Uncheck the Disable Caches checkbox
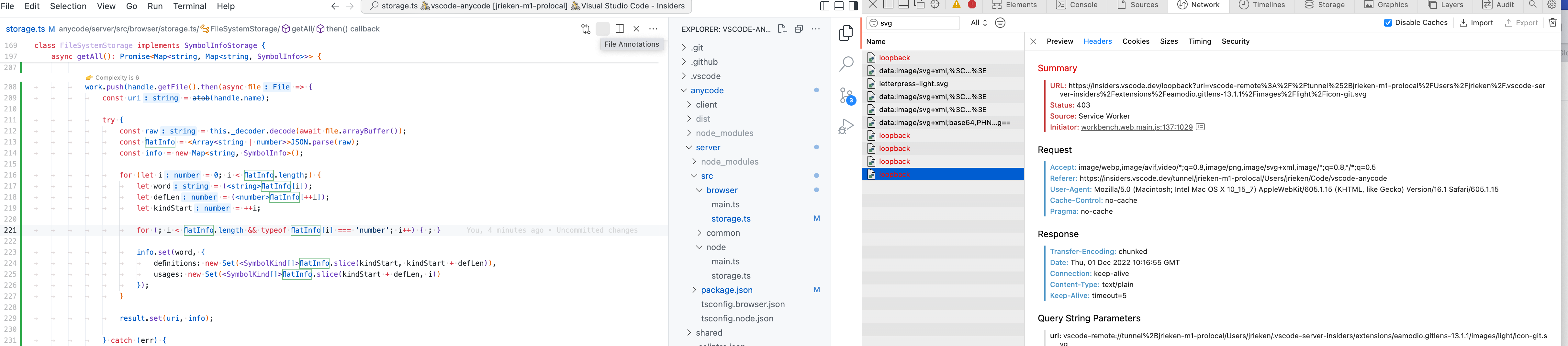Image resolution: width=1568 pixels, height=346 pixels. [x=1388, y=23]
